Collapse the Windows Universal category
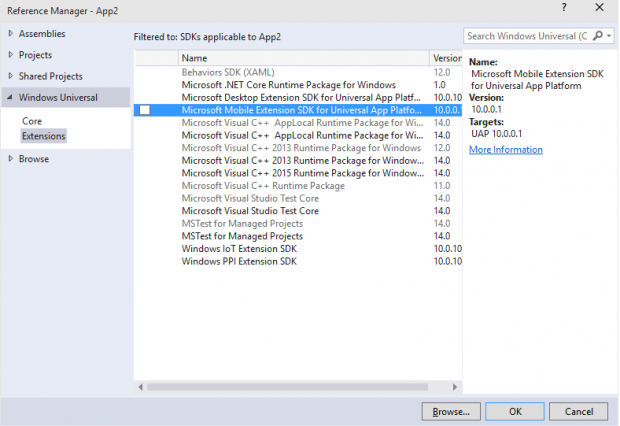 pyautogui.click(x=11, y=97)
